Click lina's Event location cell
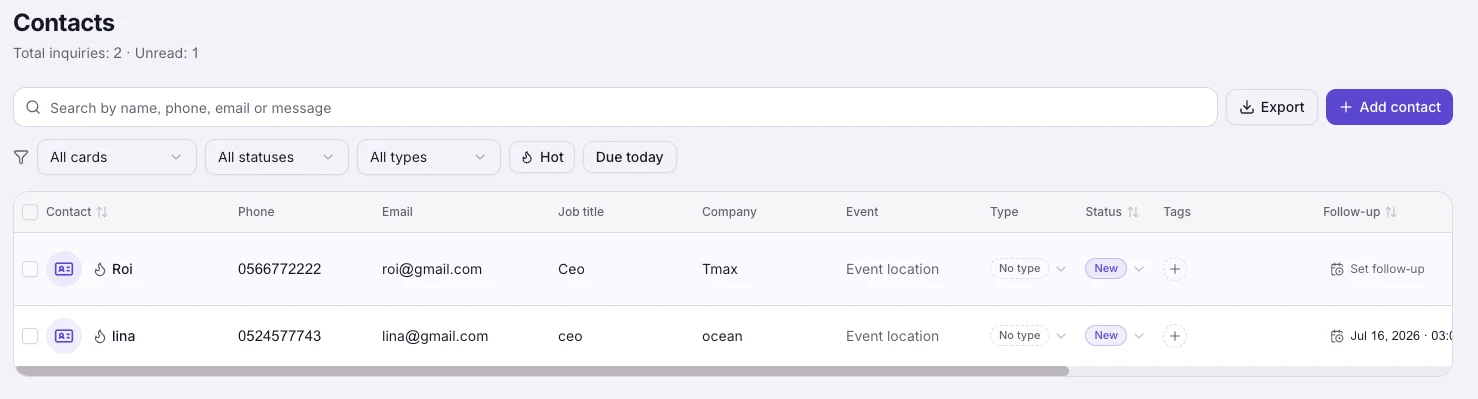The height and width of the screenshot is (399, 1478). [x=892, y=336]
